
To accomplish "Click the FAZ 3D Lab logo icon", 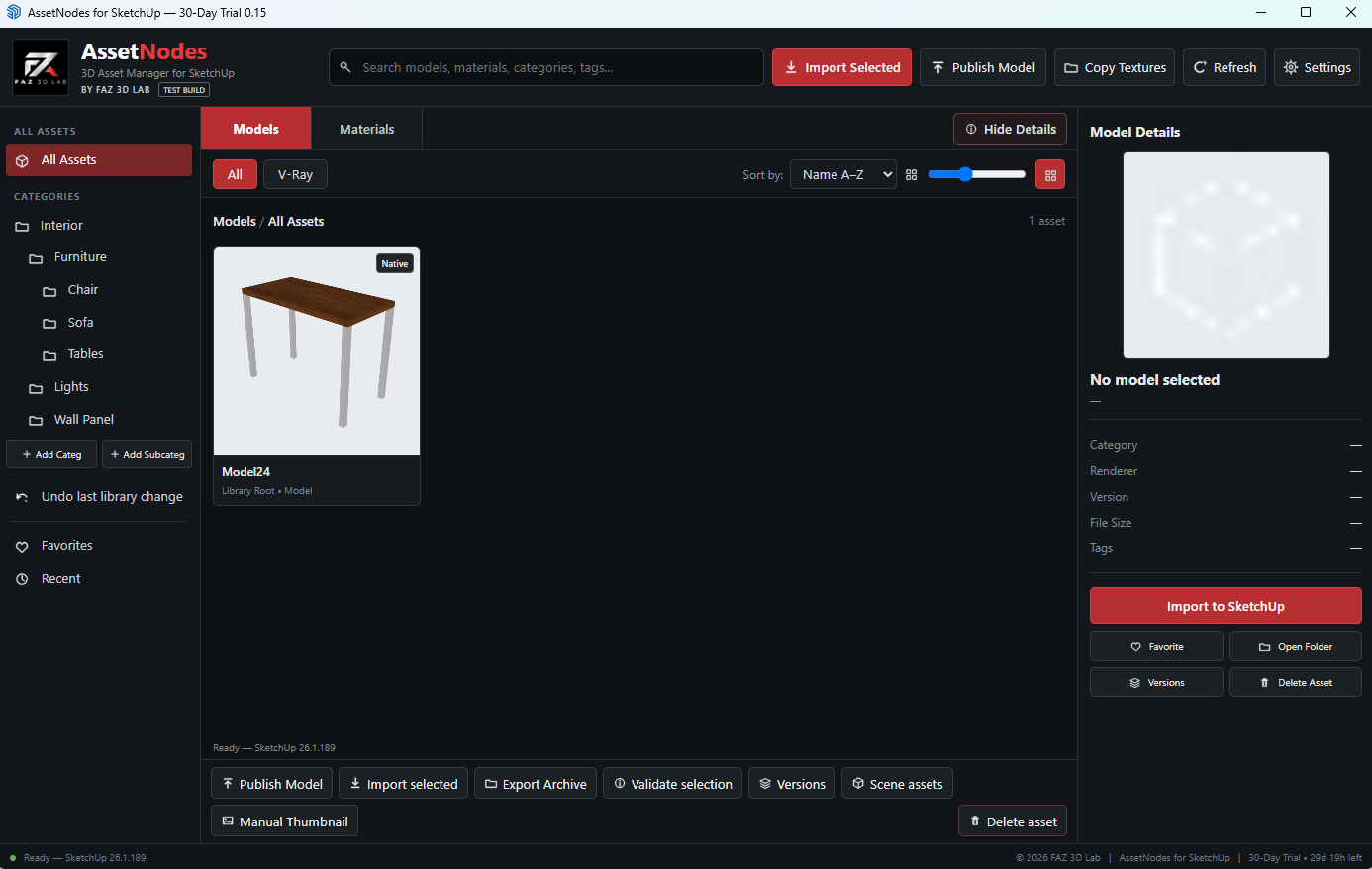I will tap(41, 67).
